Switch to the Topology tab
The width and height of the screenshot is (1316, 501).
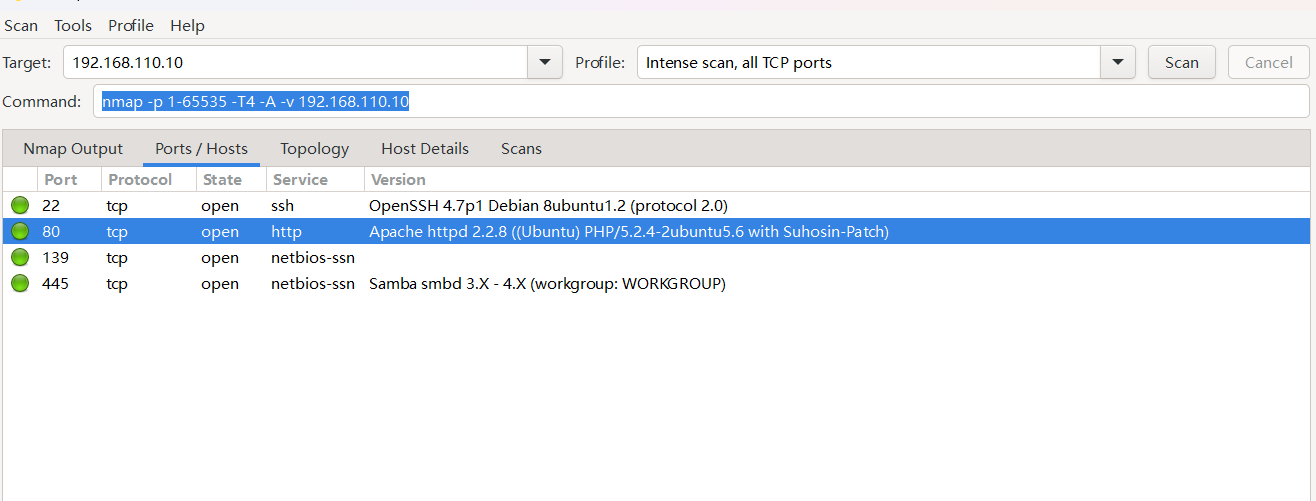314,149
